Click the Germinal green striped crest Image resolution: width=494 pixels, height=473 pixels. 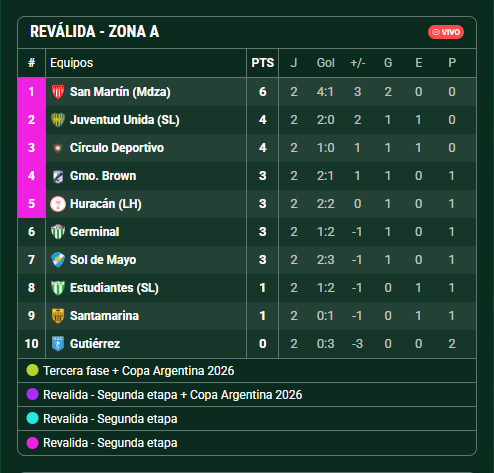tap(58, 232)
